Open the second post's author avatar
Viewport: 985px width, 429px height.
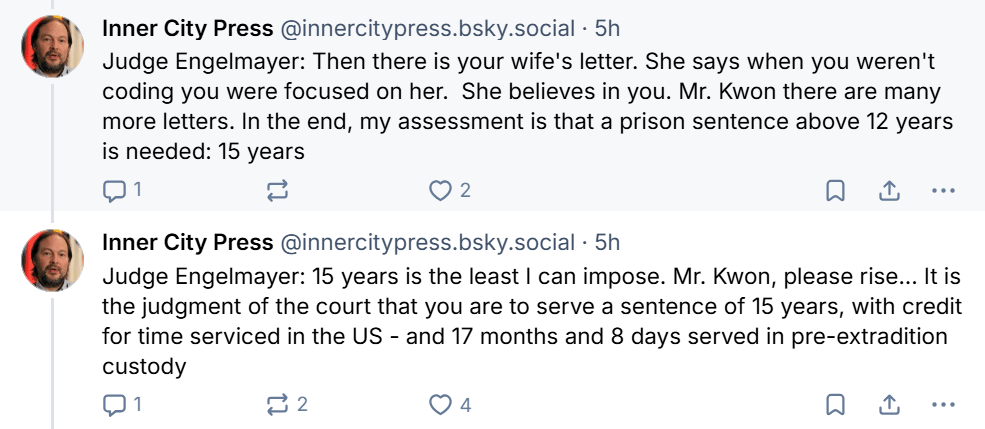52,260
